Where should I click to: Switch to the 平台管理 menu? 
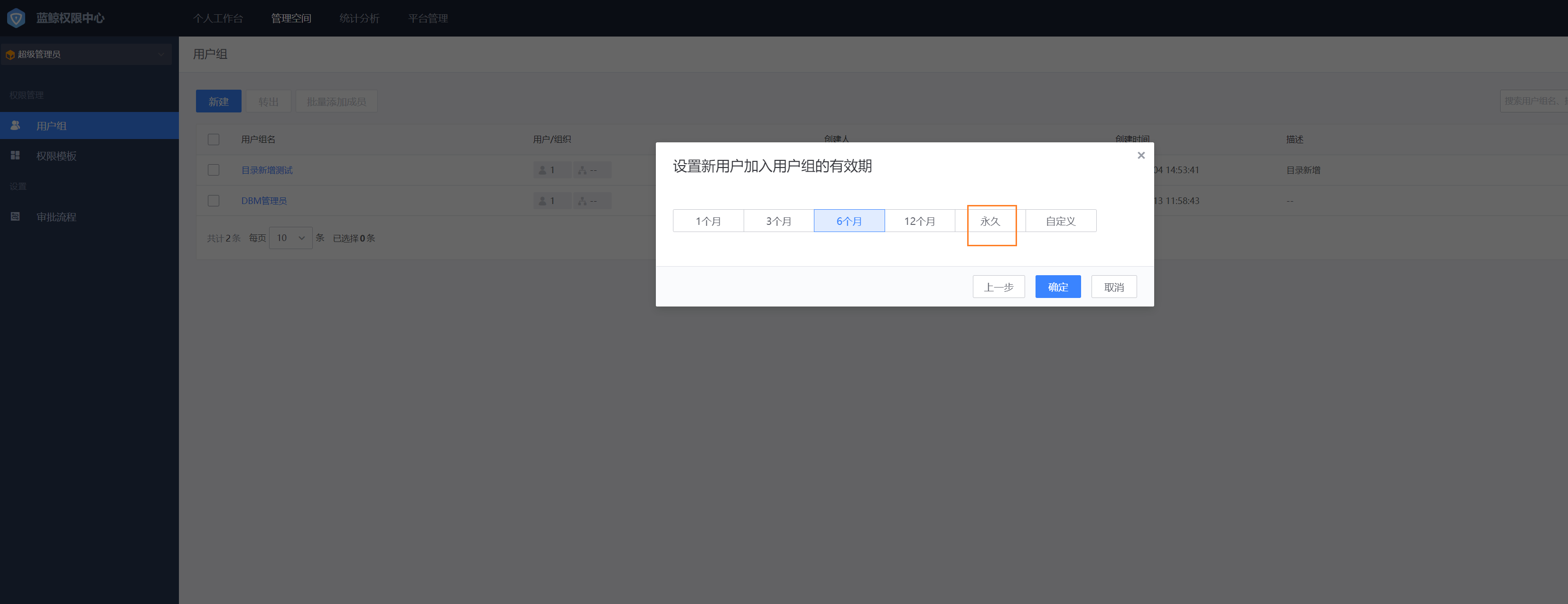coord(428,18)
